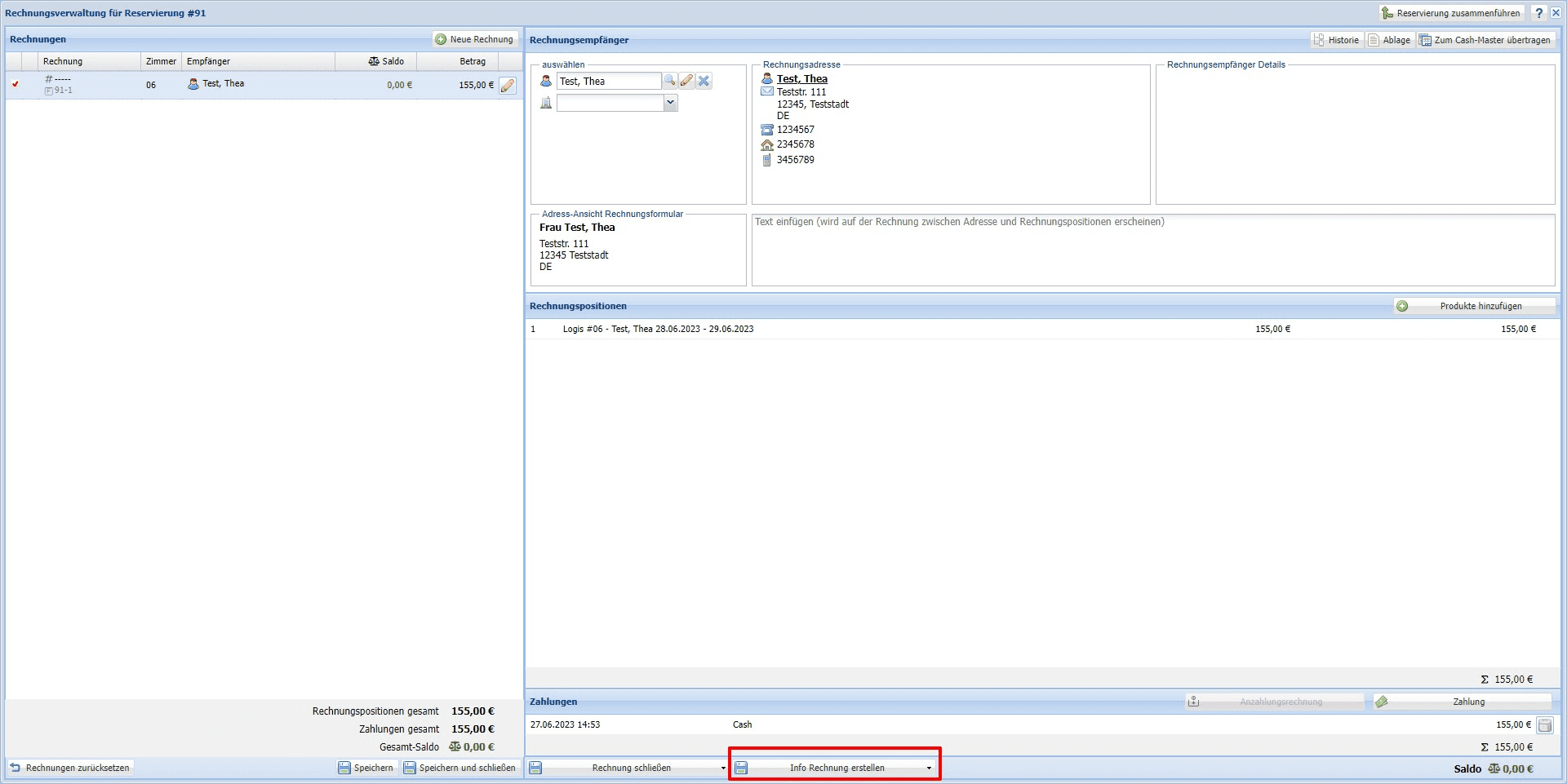
Task: Sort by the Saldo column header
Action: click(386, 61)
